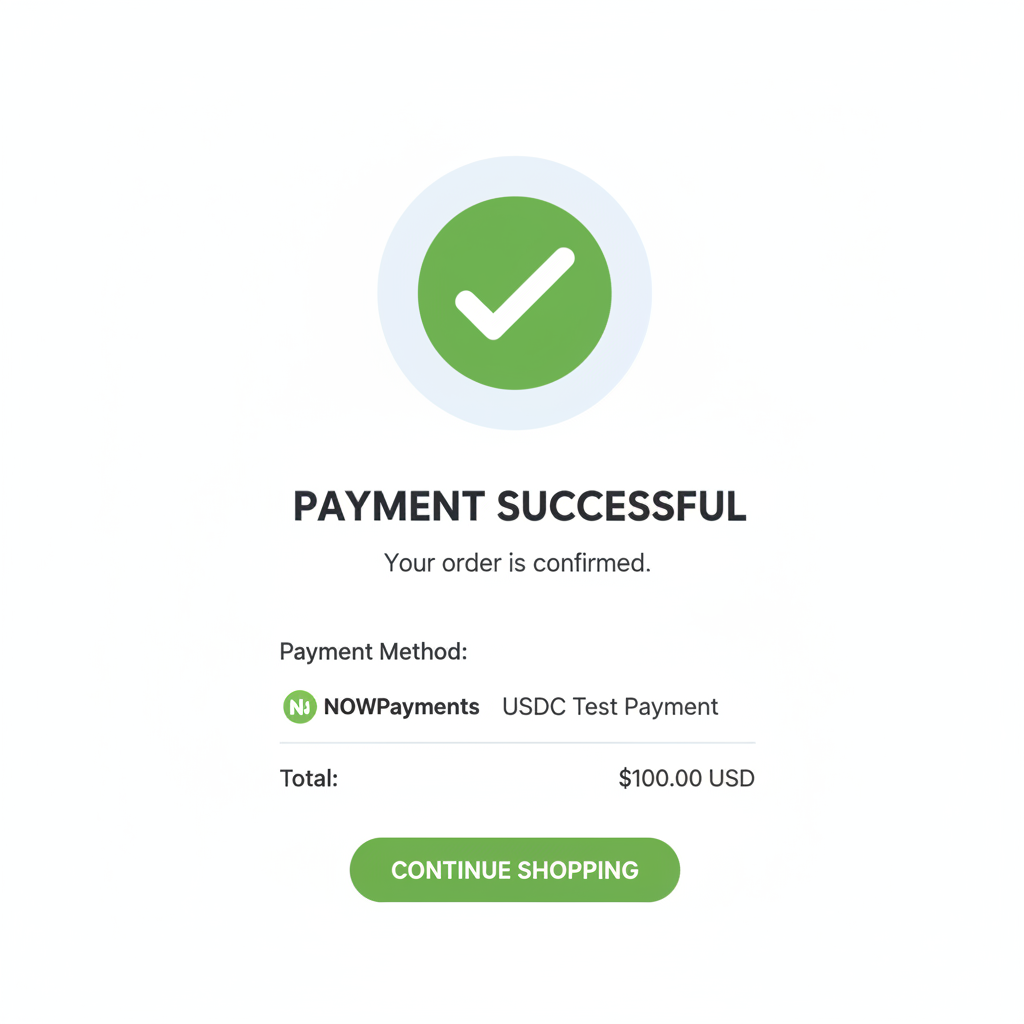Select the Your order is confirmed text
Viewport: 1024px width, 1024px height.
[x=516, y=563]
